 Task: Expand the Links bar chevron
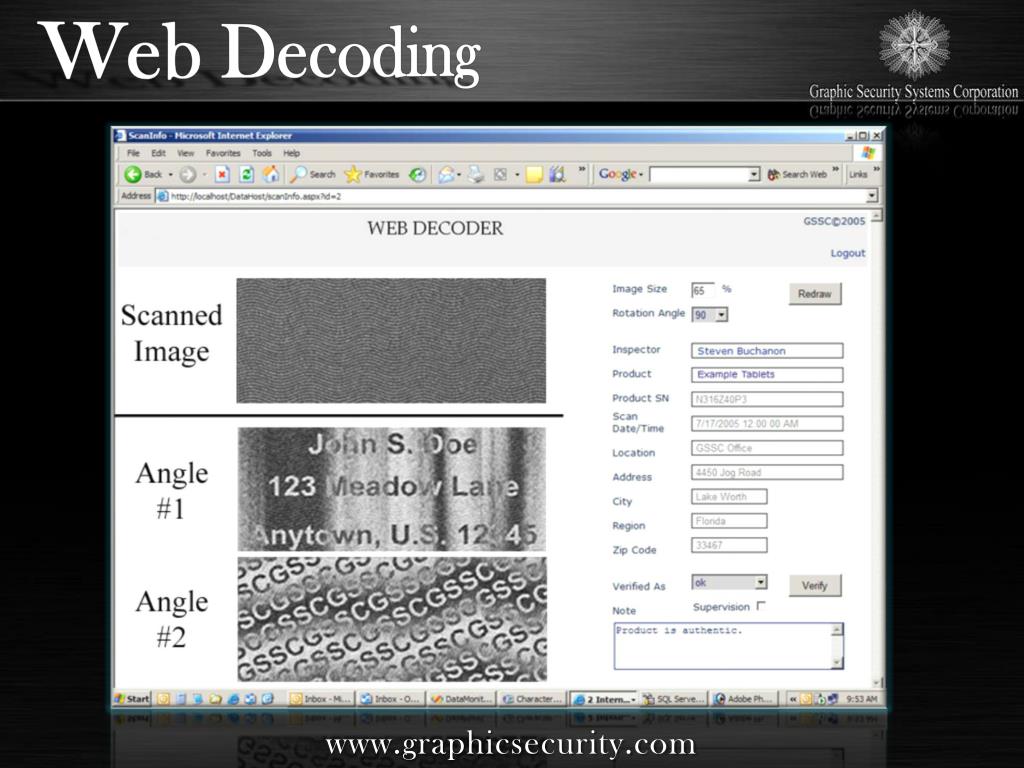point(876,170)
